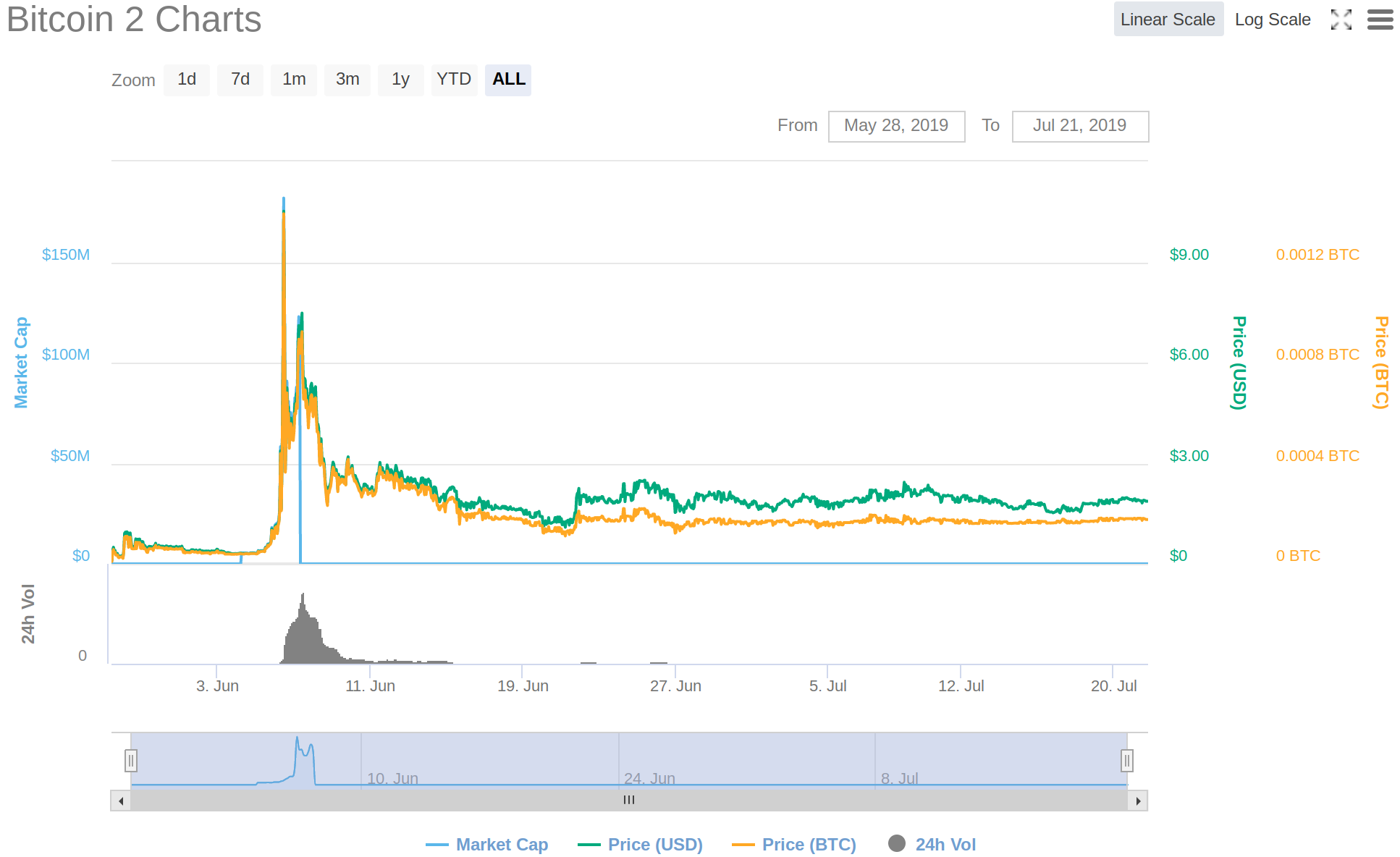Open the chart hamburger menu
The width and height of the screenshot is (1400, 857).
[1380, 20]
